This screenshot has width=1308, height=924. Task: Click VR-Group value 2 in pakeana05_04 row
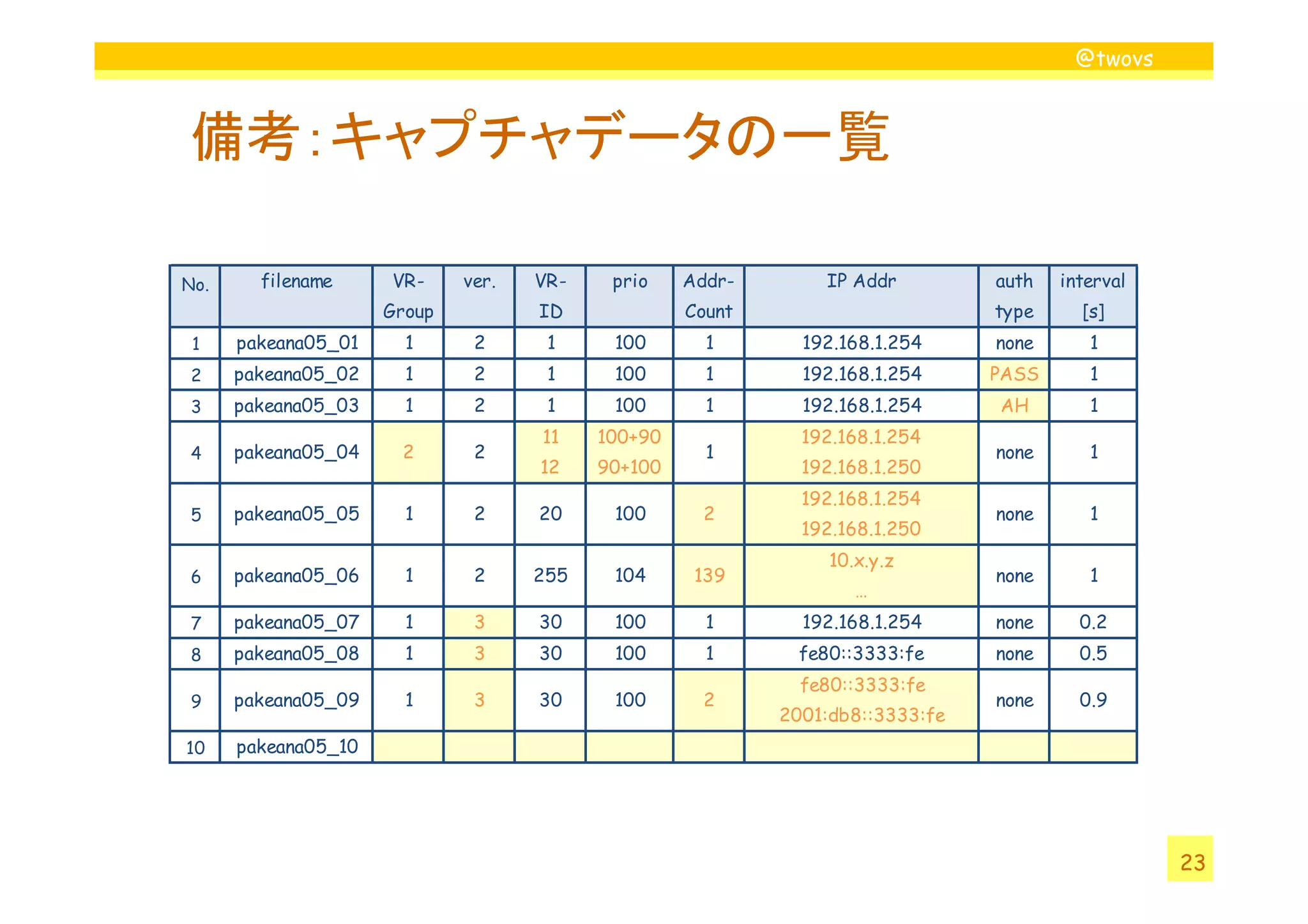point(408,452)
